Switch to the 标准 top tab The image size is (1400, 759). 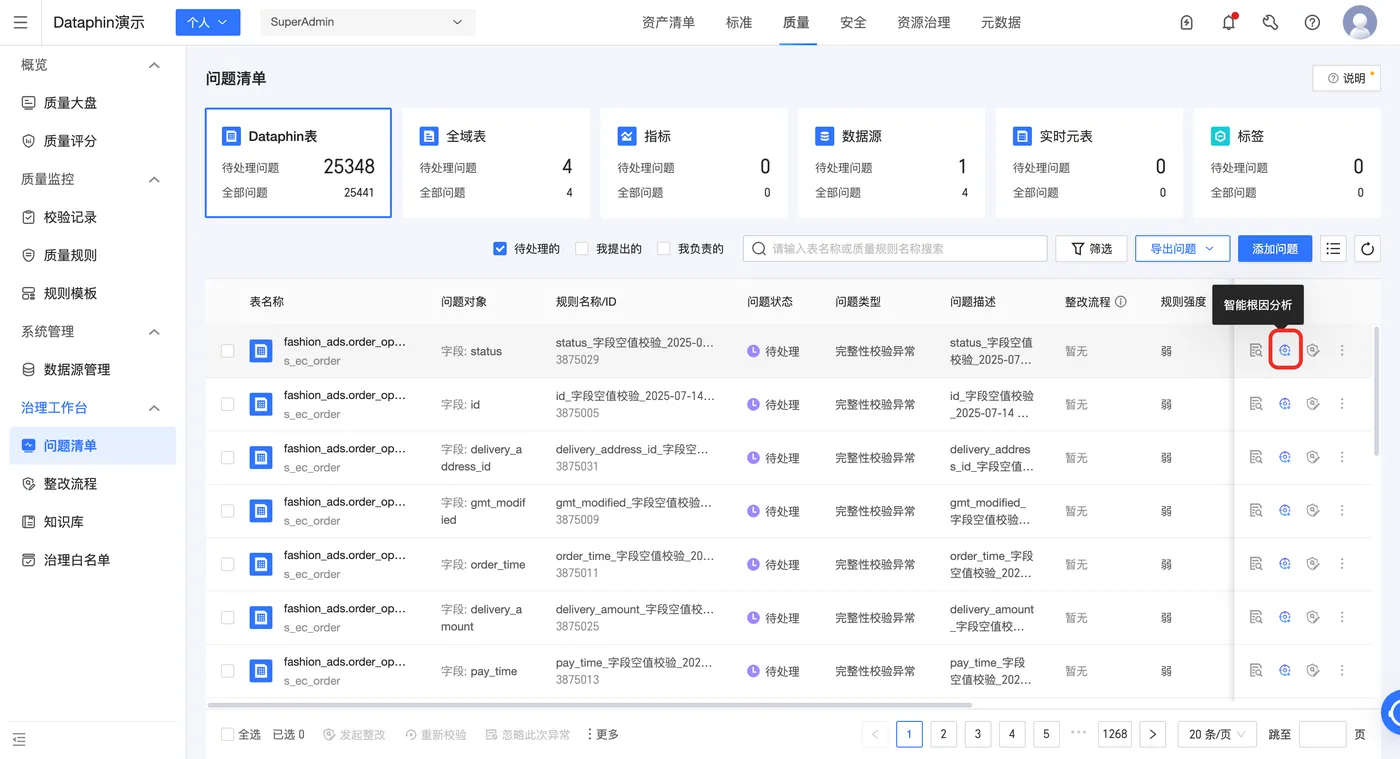[x=739, y=22]
